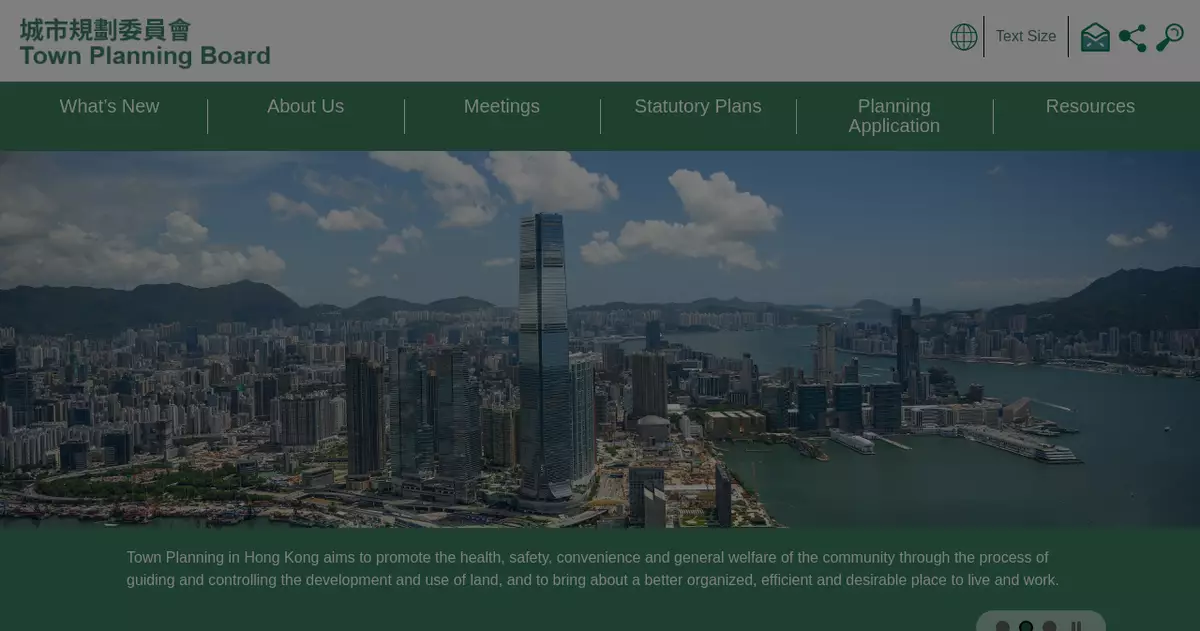Open the Planning Application menu

(x=893, y=116)
